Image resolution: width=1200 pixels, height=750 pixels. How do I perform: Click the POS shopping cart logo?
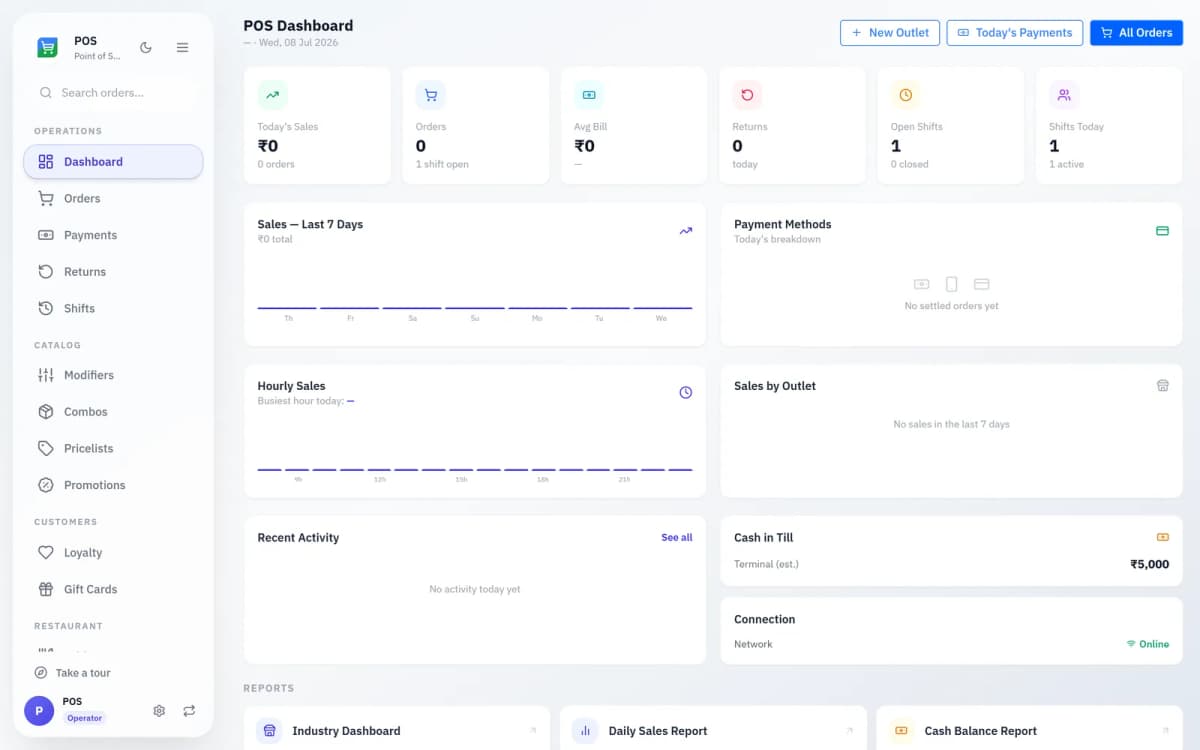(48, 47)
